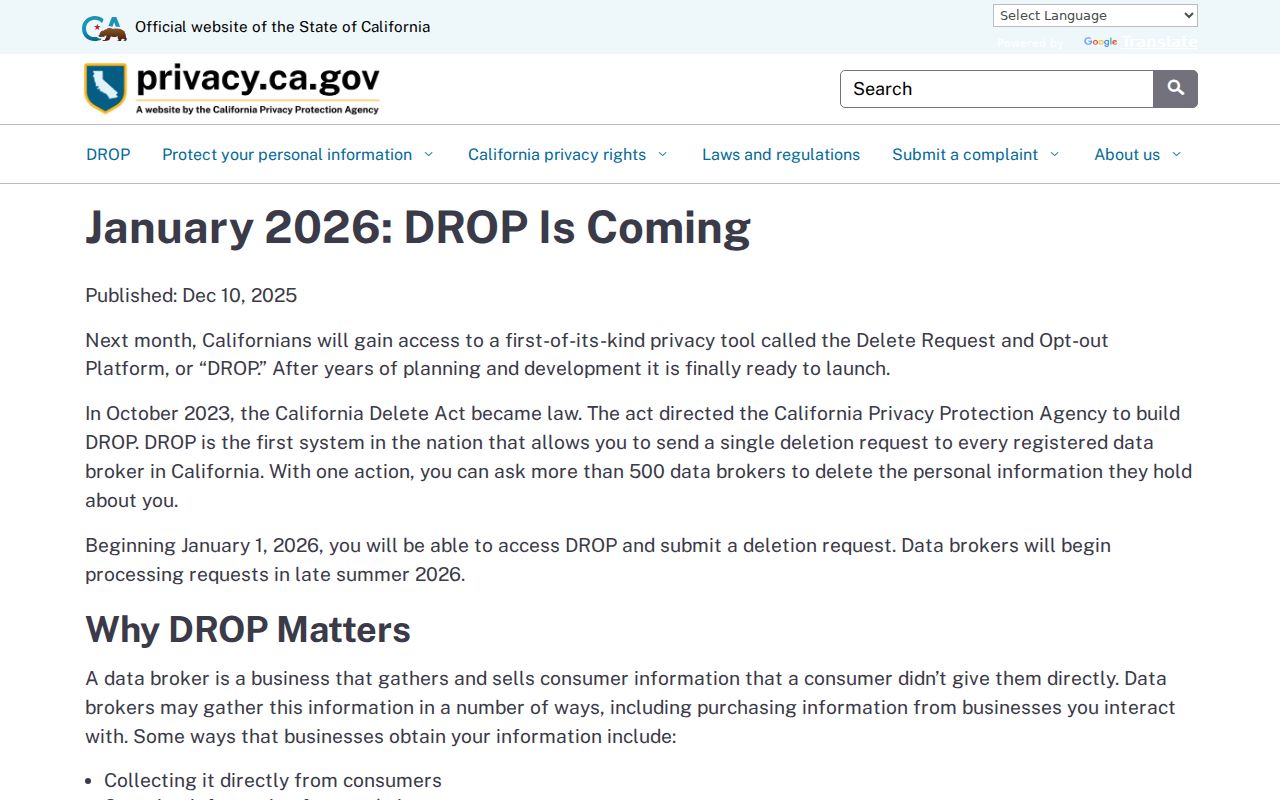Click the Google Translate logo
Viewport: 1280px width, 800px height.
click(1100, 42)
